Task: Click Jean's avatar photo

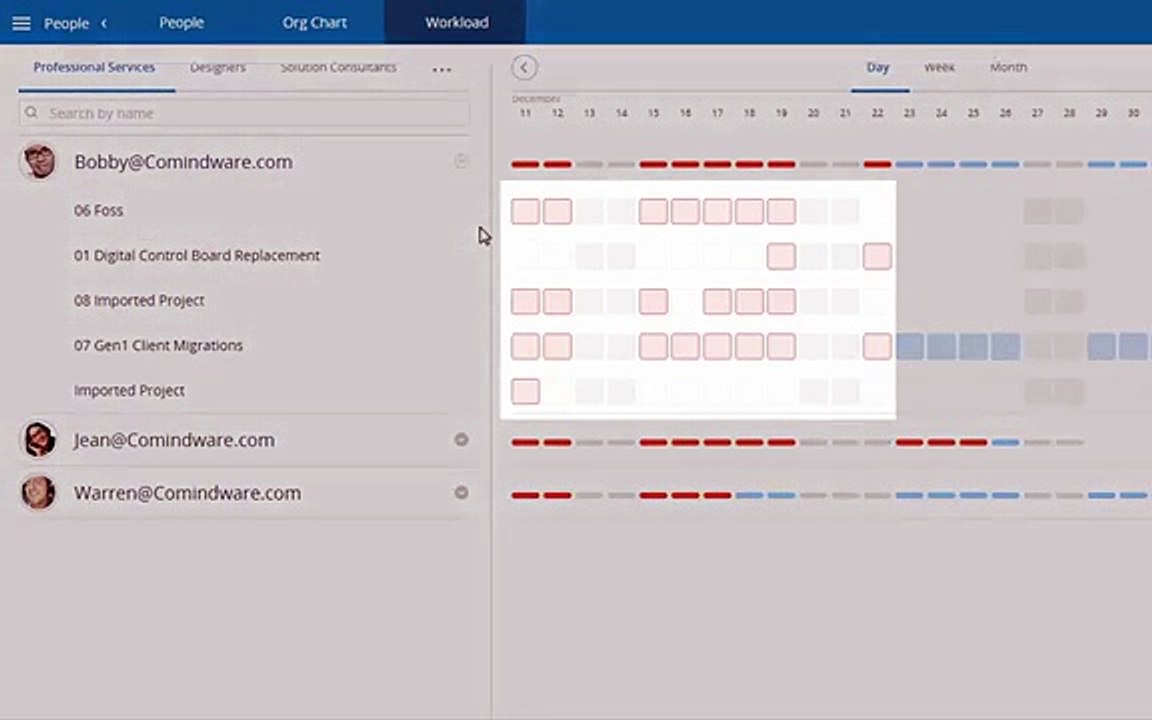Action: point(39,439)
